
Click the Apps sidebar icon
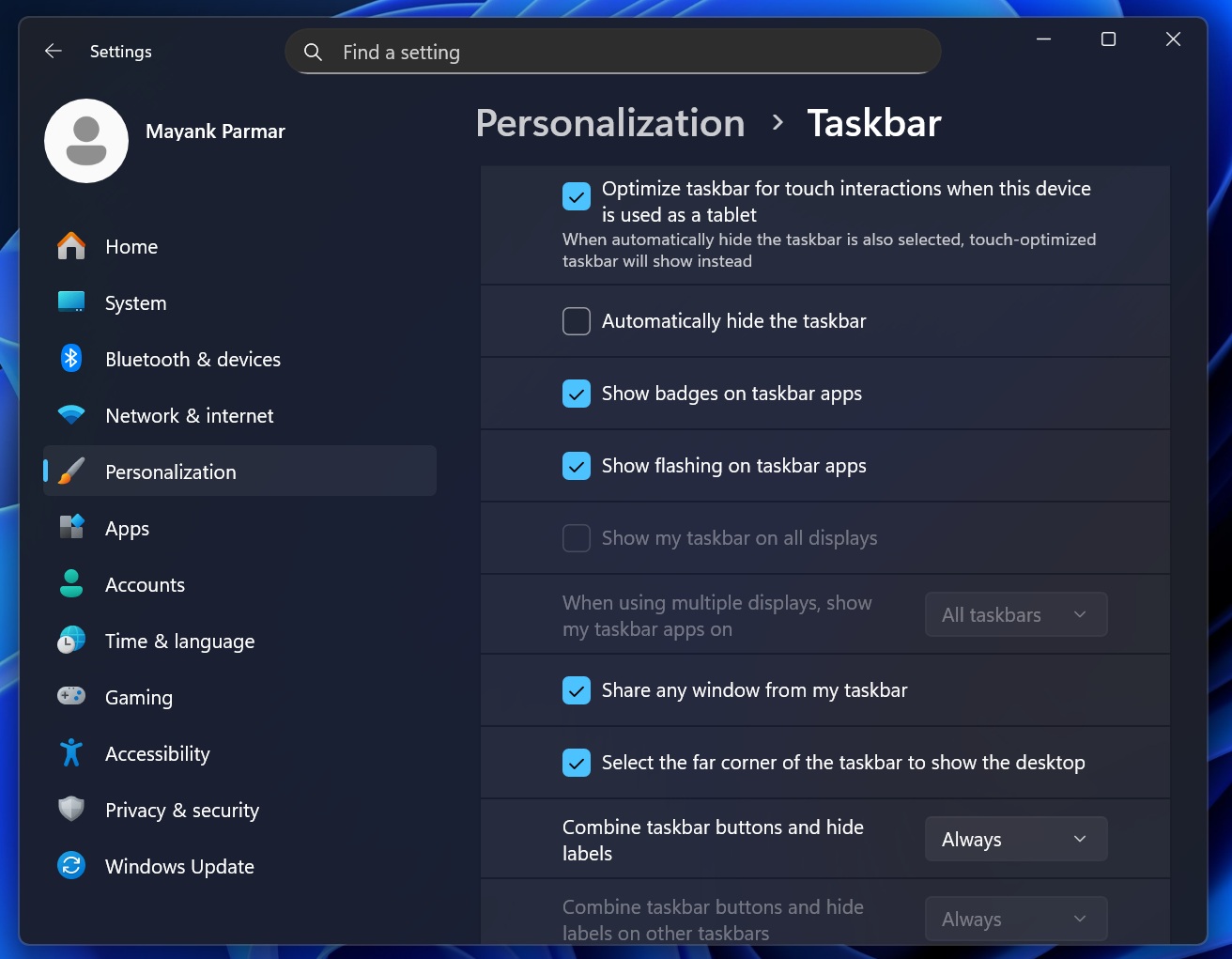pyautogui.click(x=70, y=528)
